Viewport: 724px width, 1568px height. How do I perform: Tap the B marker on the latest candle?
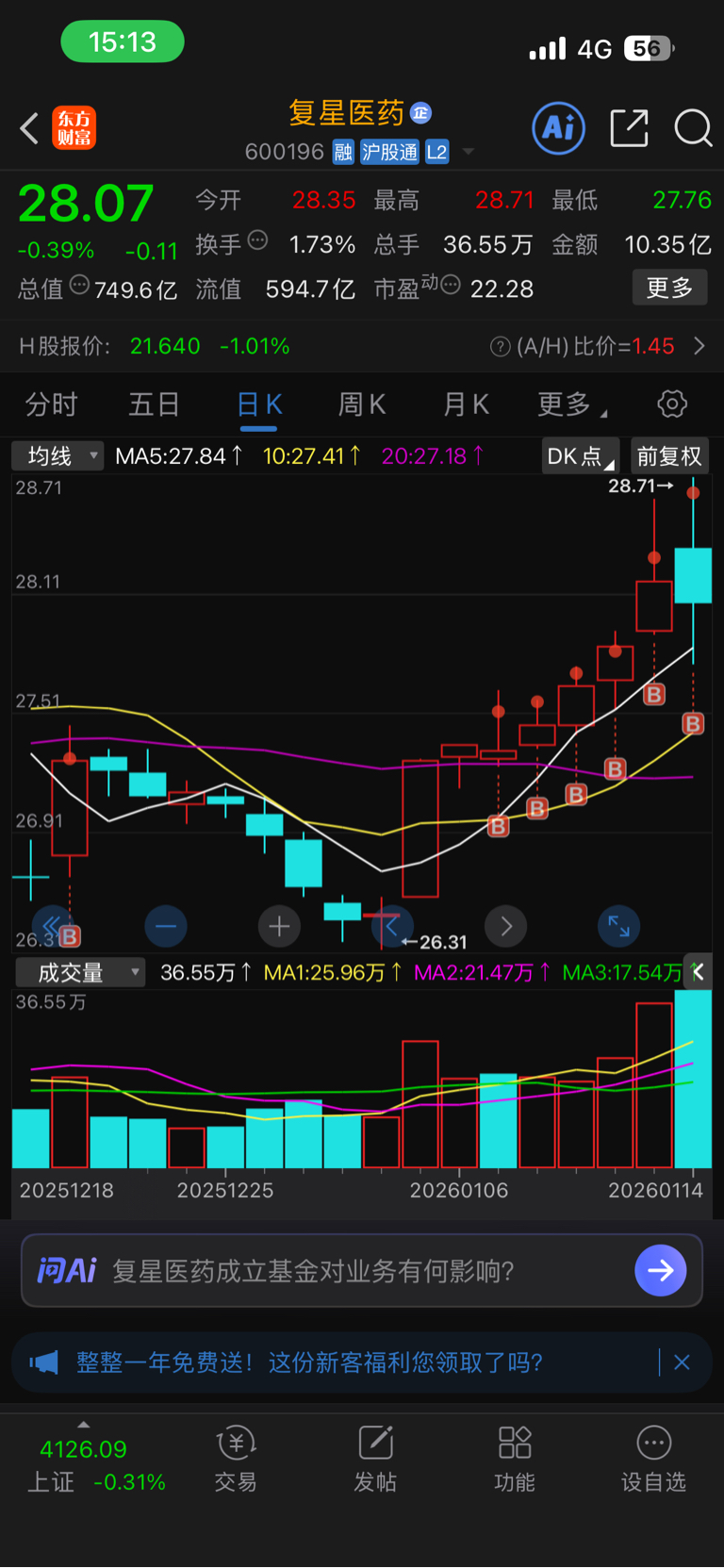(693, 723)
